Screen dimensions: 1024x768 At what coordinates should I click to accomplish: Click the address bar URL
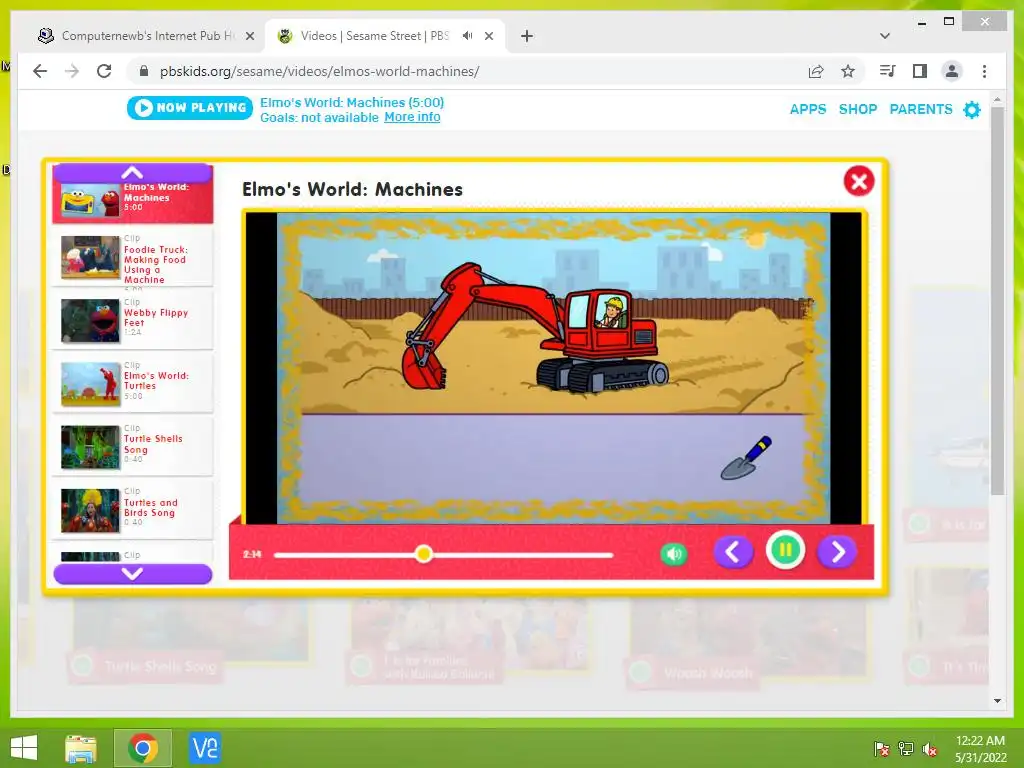(x=319, y=71)
